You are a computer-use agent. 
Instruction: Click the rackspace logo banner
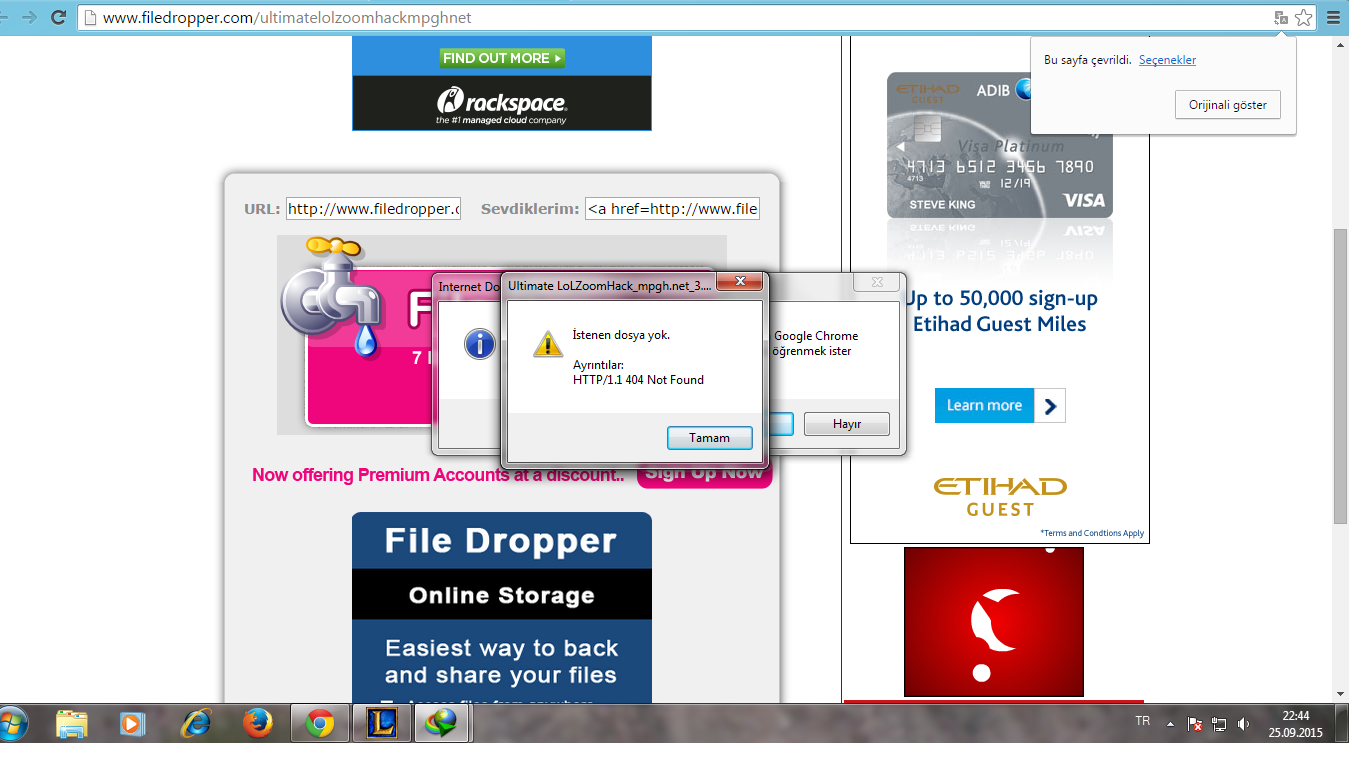coord(502,103)
